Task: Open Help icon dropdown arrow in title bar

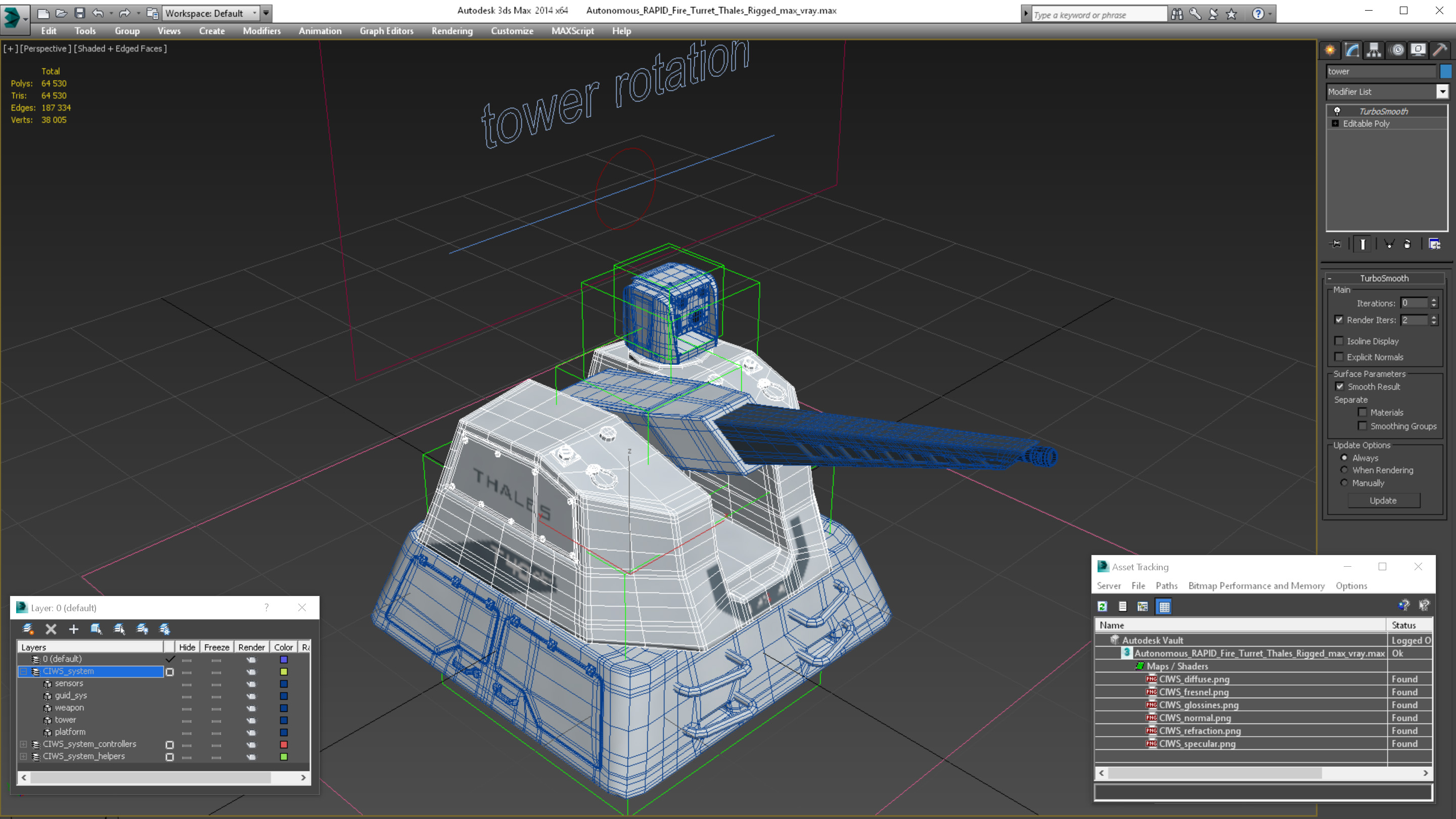Action: (x=1270, y=14)
